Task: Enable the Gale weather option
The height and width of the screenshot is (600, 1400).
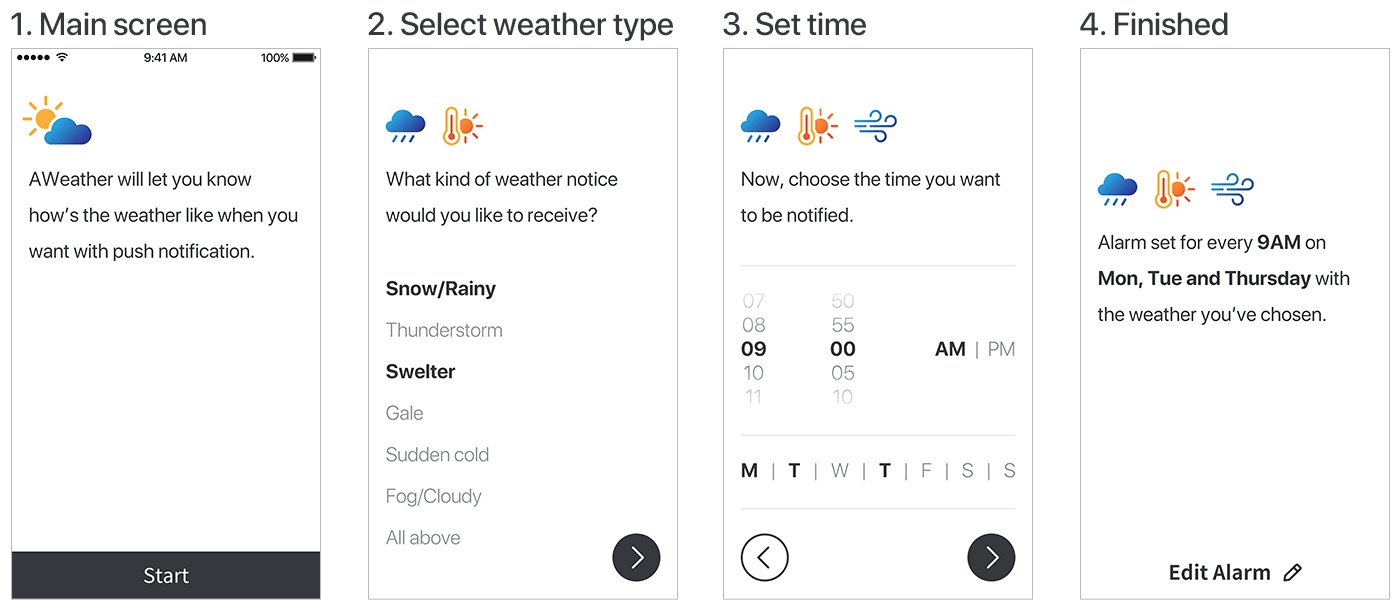Action: pos(405,413)
